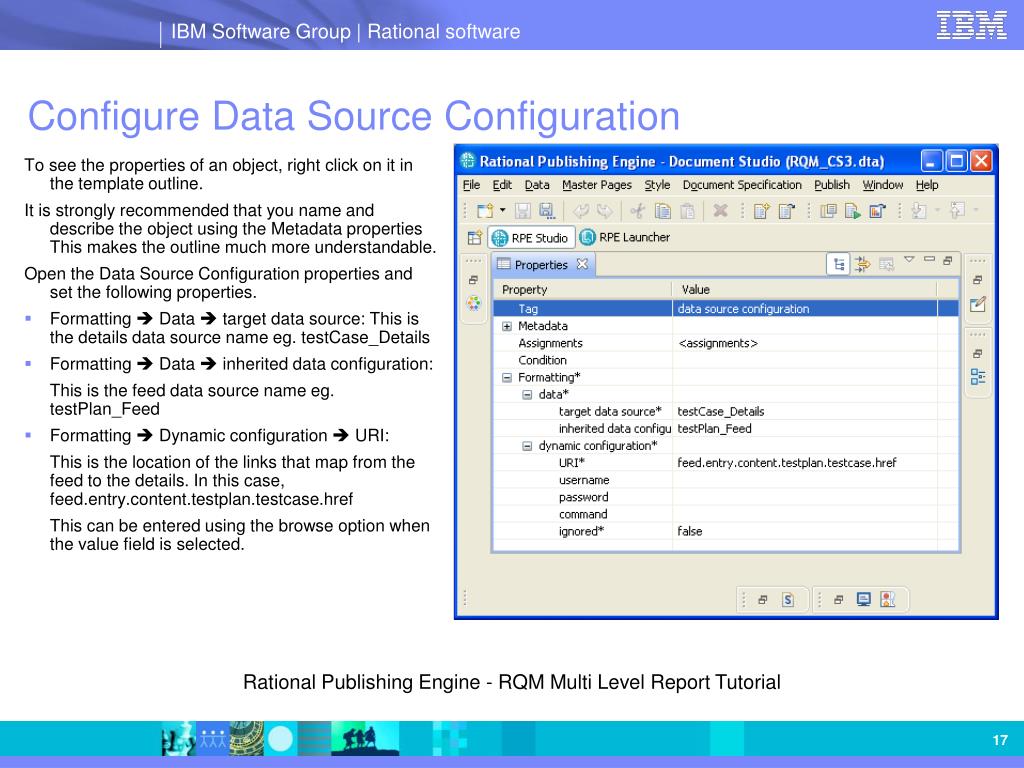1024x768 pixels.
Task: Click the chart export toolbar icon
Action: coord(877,210)
